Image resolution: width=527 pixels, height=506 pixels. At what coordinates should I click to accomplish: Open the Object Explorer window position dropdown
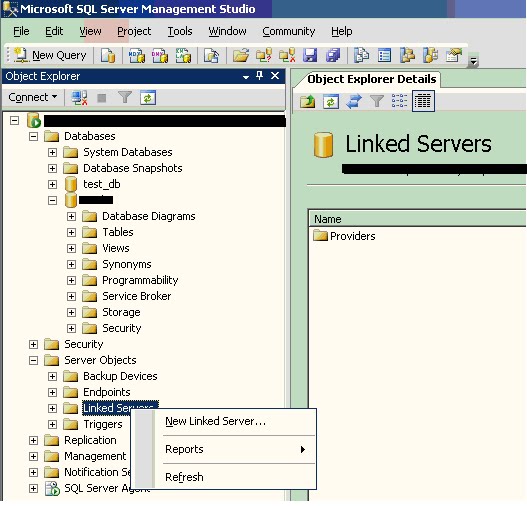[x=246, y=77]
